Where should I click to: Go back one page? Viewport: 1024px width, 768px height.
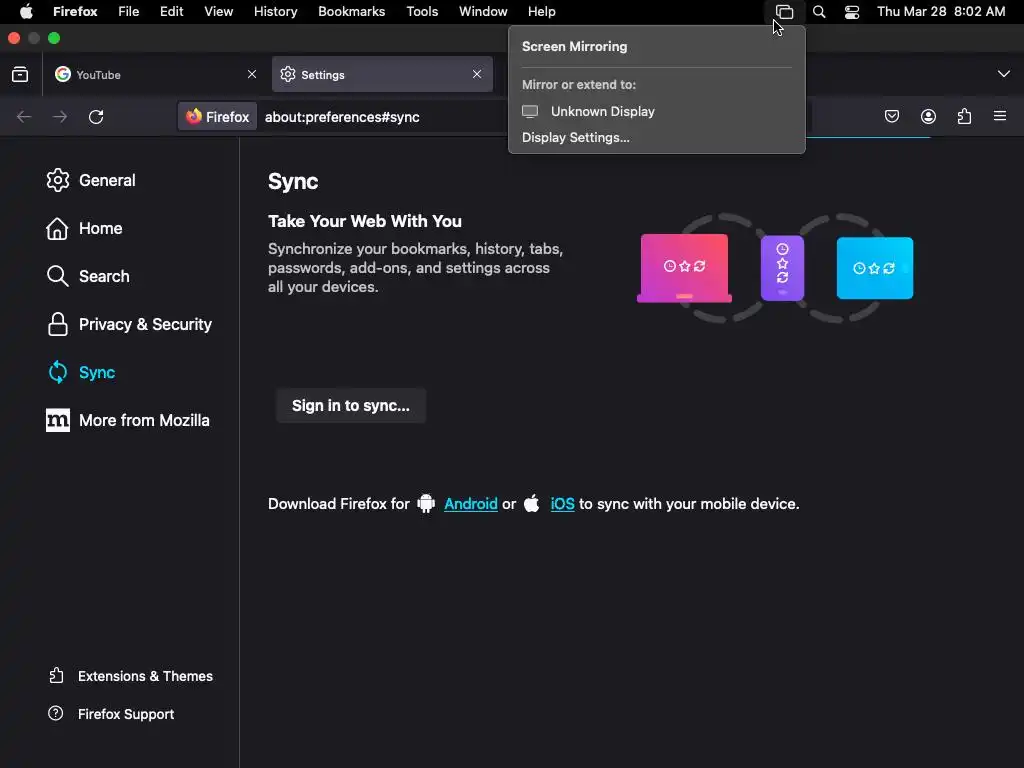point(24,117)
